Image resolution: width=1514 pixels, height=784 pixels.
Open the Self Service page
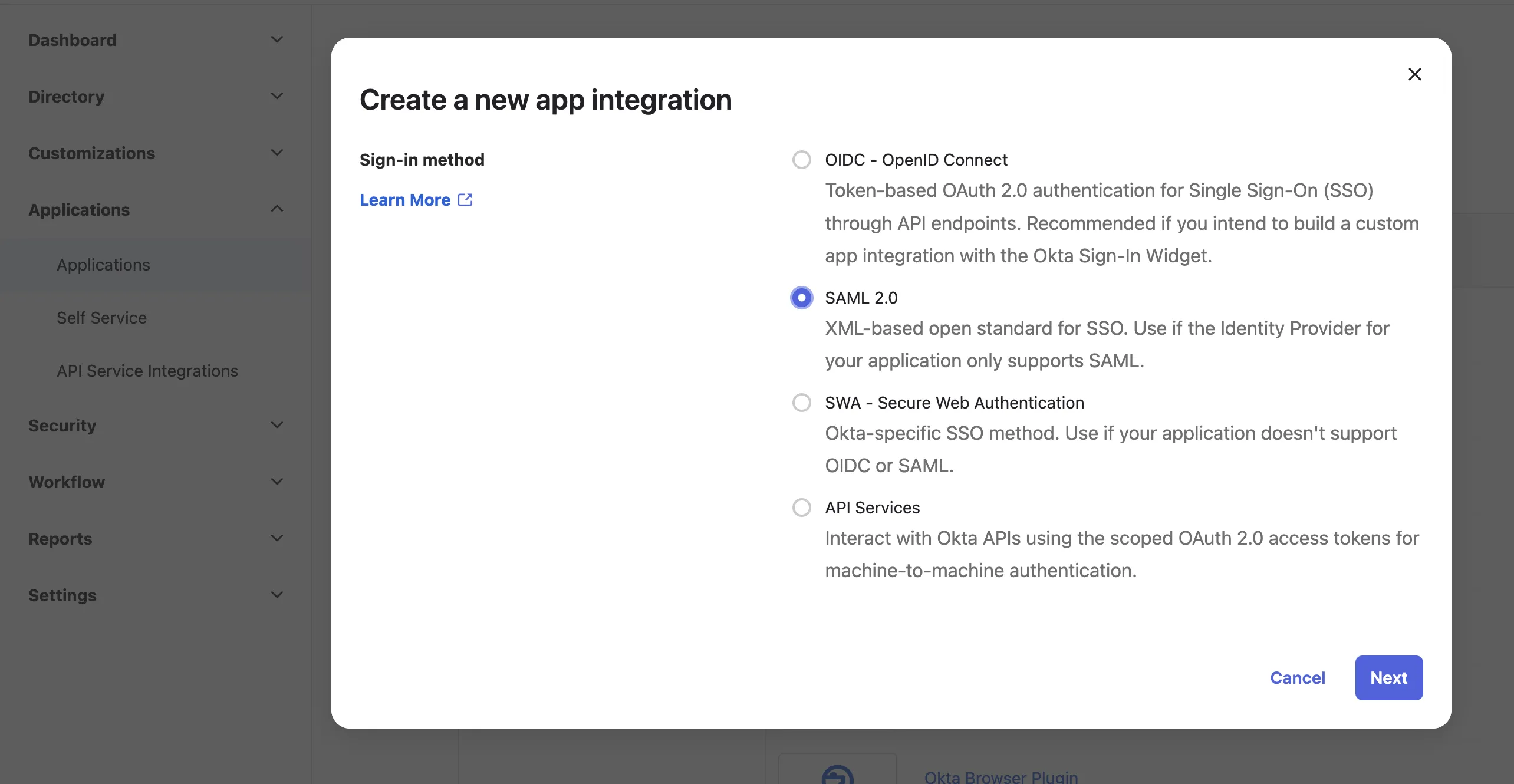click(x=101, y=318)
